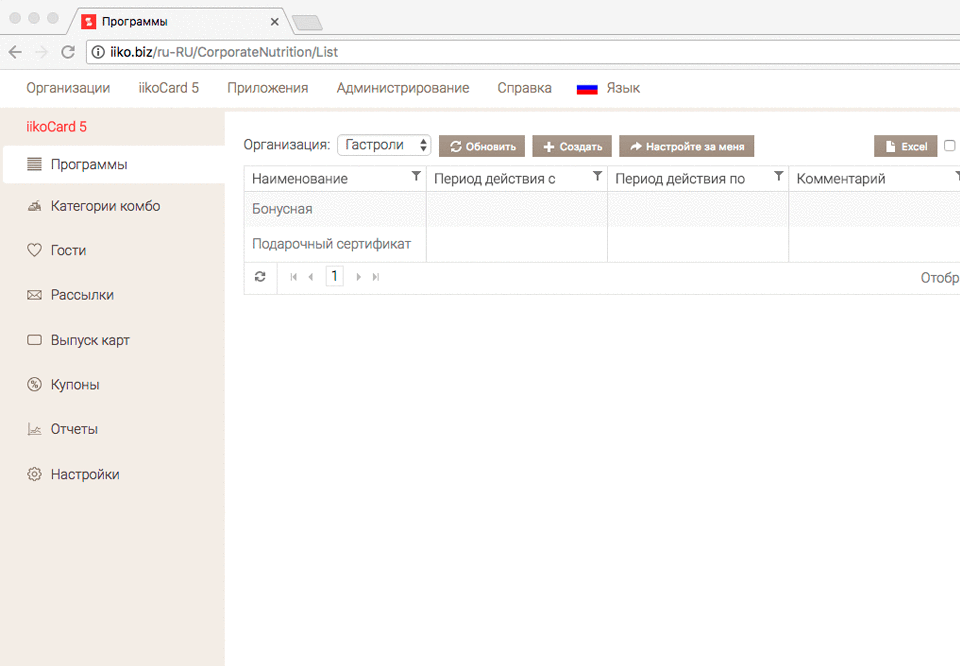Open Гости section in sidebar
This screenshot has height=666, width=960.
click(x=68, y=251)
